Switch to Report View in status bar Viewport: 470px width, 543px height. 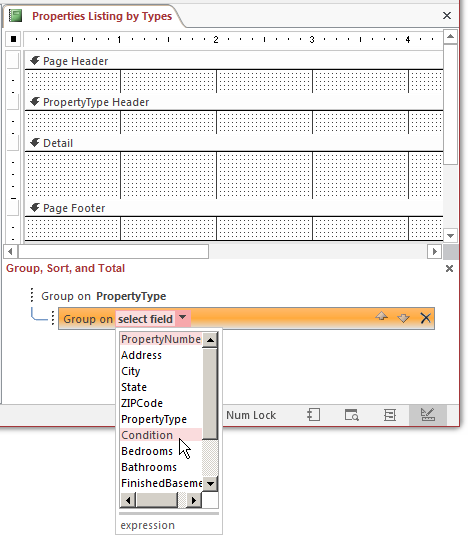coord(313,415)
